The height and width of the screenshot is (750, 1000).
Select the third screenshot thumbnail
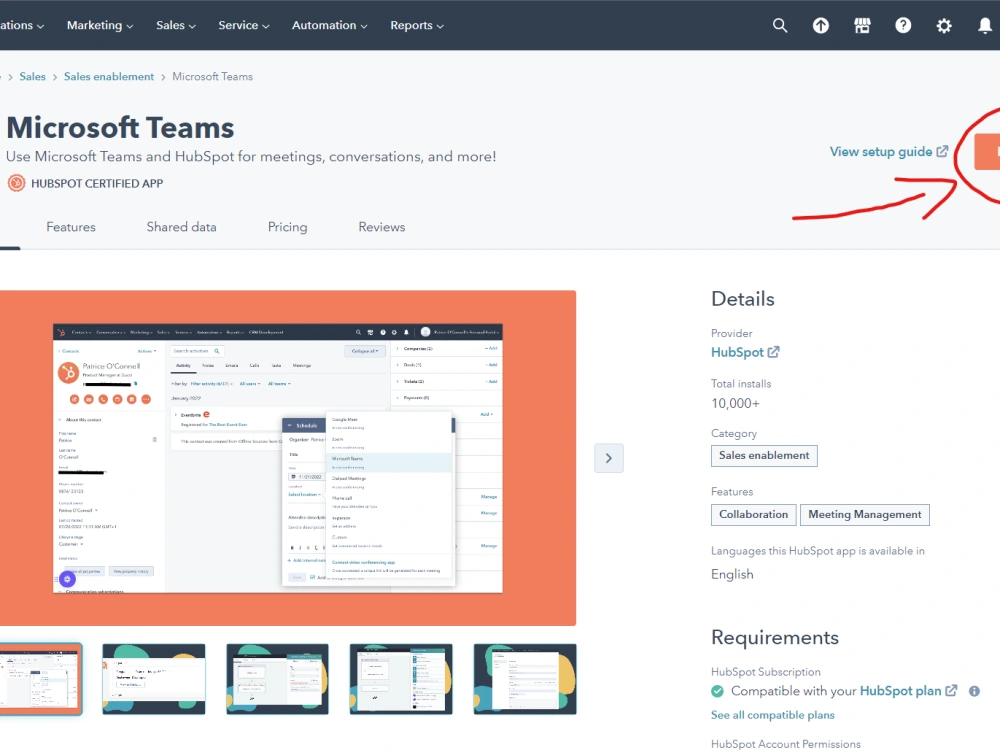(277, 679)
